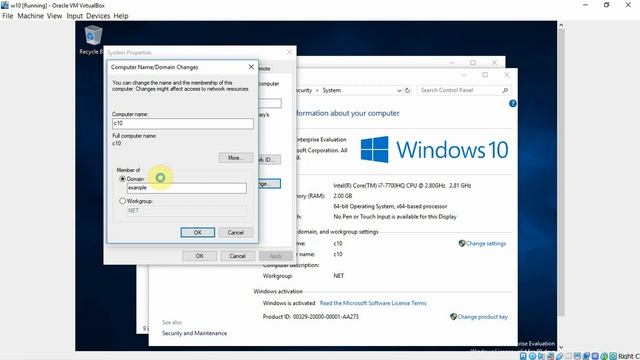The width and height of the screenshot is (640, 360).
Task: Click Apply in System Properties window
Action: pos(276,256)
